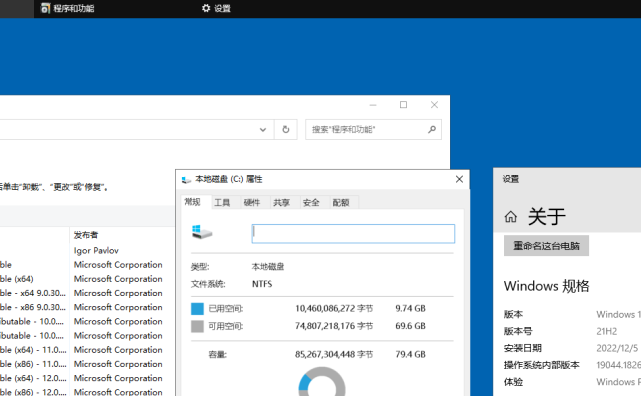Viewport: 641px width, 396px height.
Task: Minimize the Programs and Features window
Action: [x=373, y=105]
